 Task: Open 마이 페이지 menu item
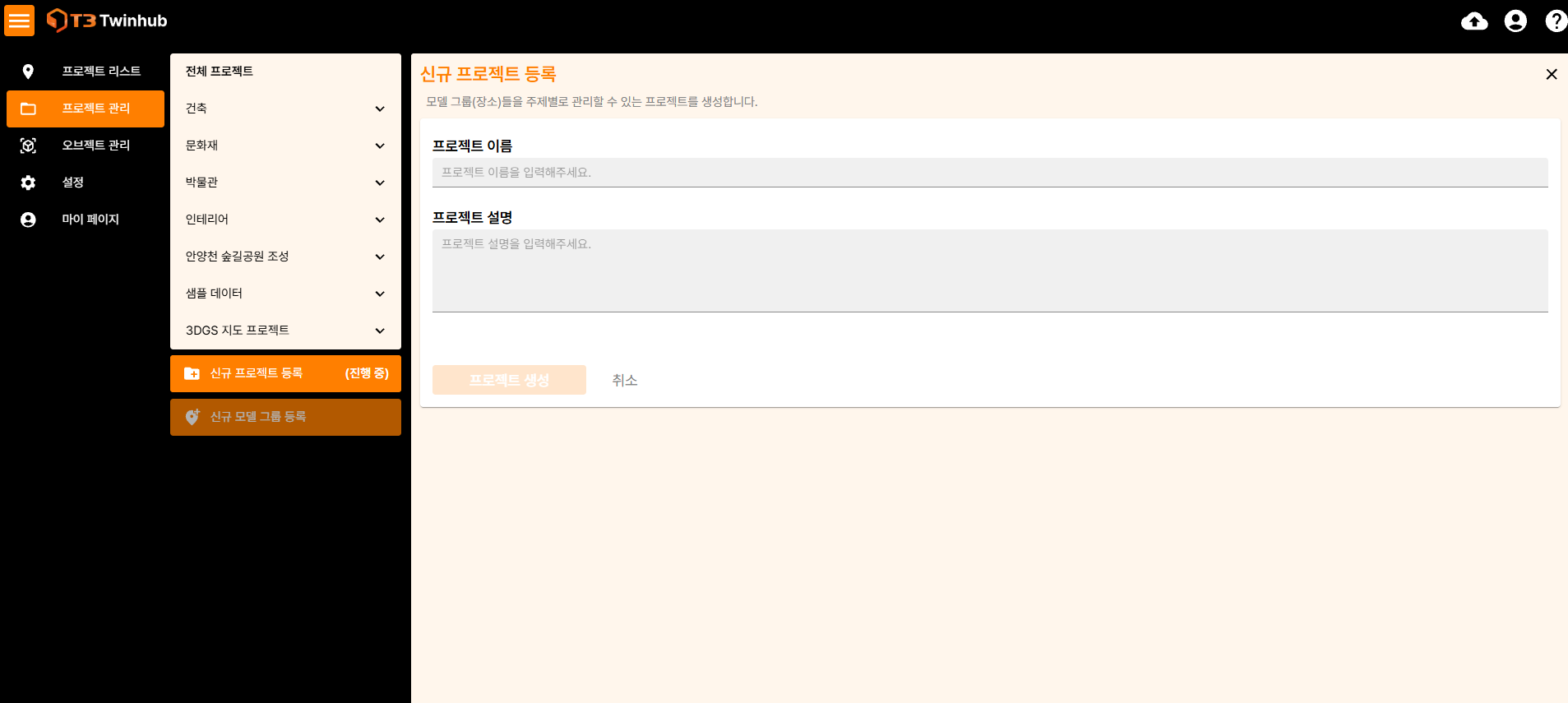pos(86,220)
